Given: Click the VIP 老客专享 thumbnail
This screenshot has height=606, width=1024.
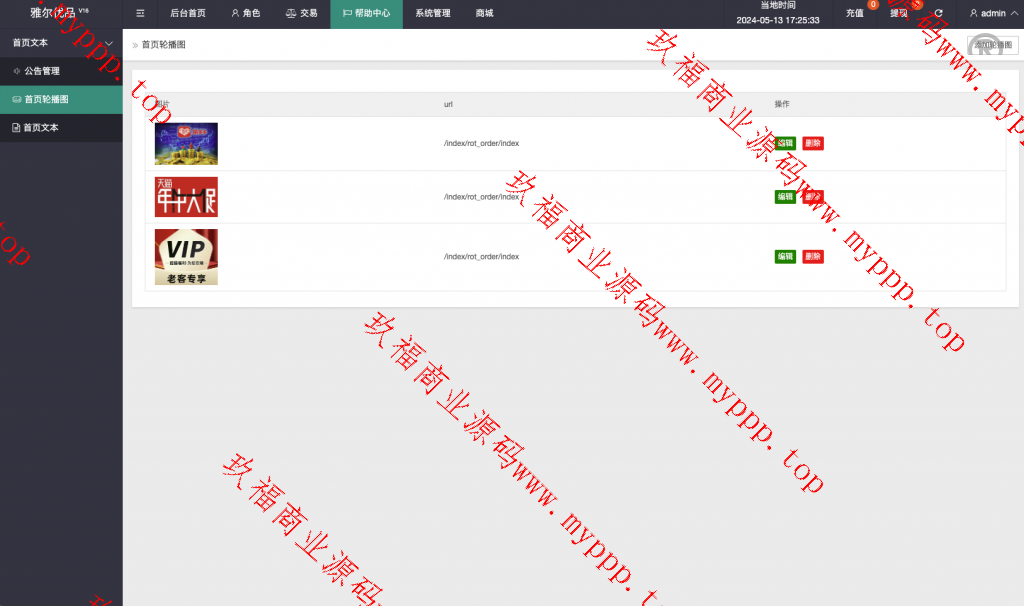Looking at the screenshot, I should tap(186, 257).
